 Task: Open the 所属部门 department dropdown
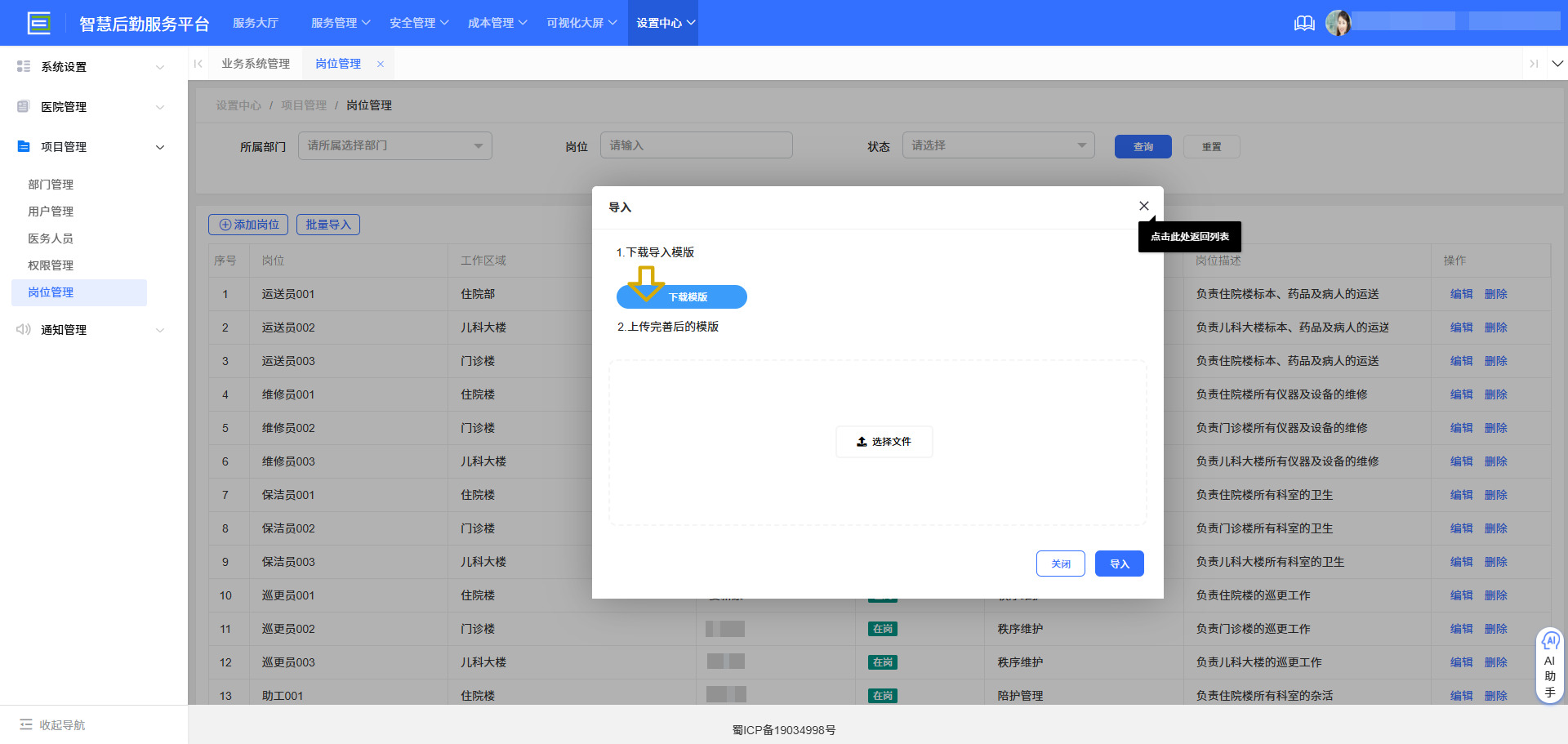[x=395, y=145]
